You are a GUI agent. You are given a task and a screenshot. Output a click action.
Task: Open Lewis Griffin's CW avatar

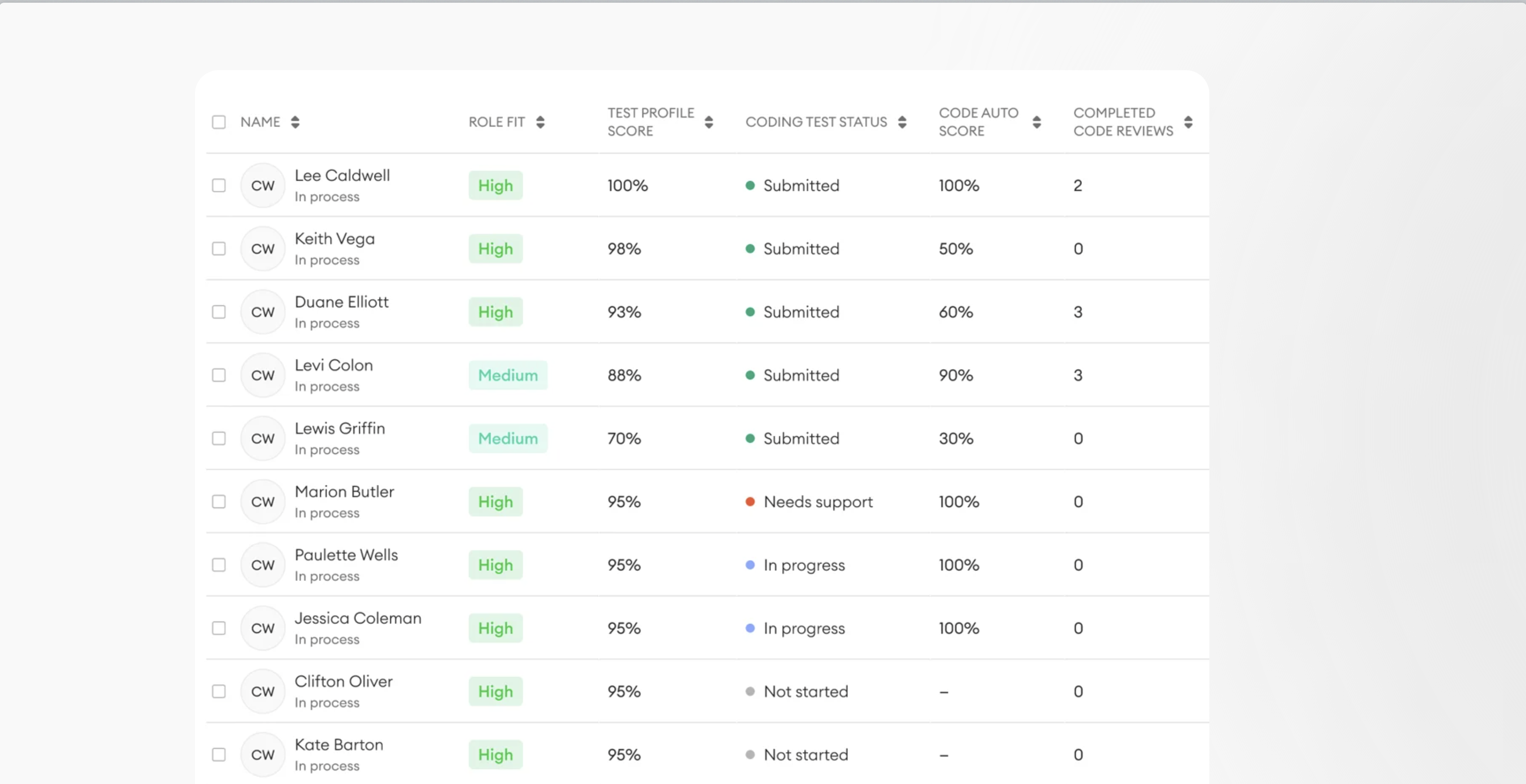[x=263, y=439]
